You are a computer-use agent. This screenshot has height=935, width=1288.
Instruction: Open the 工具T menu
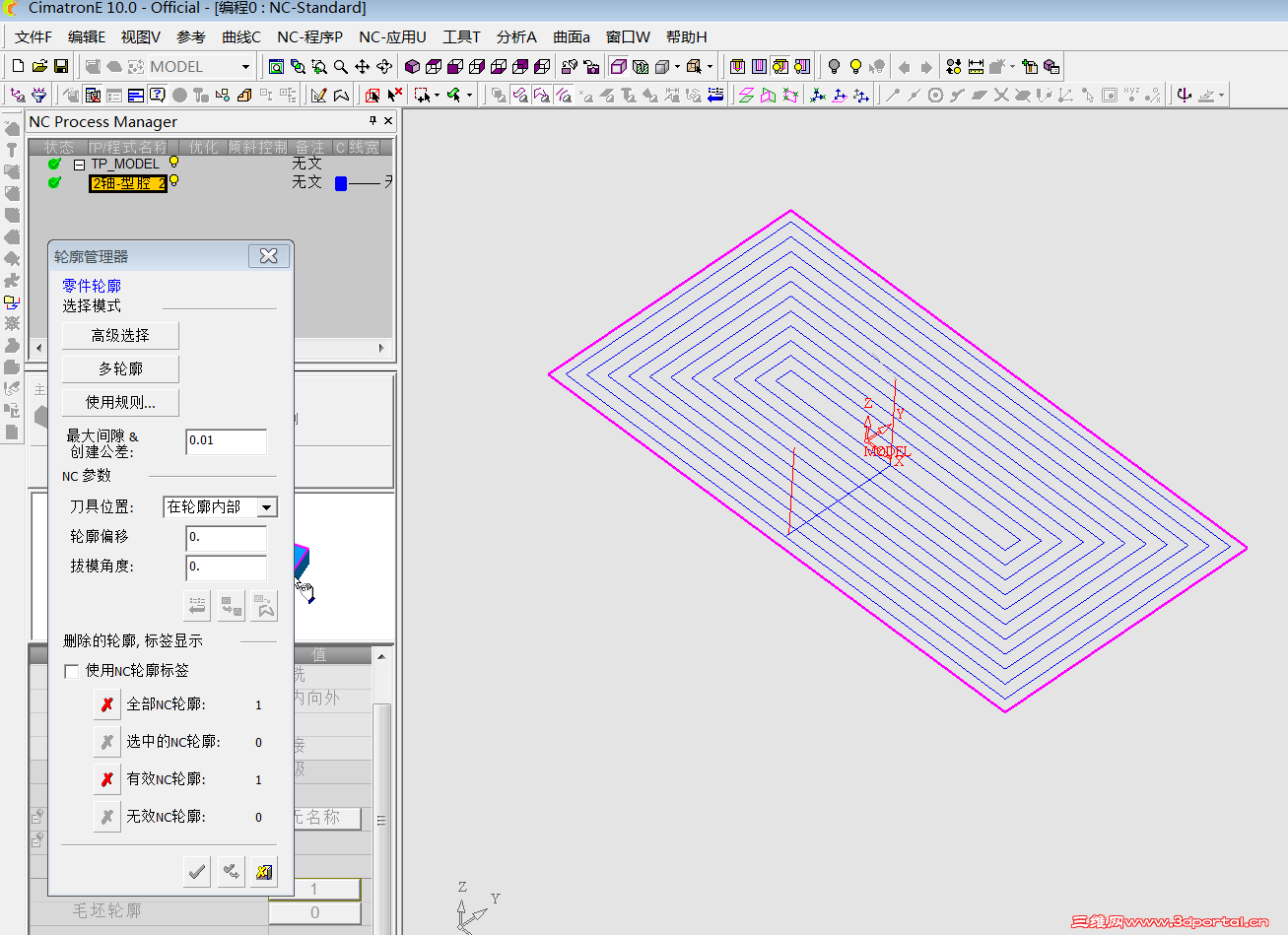point(461,37)
